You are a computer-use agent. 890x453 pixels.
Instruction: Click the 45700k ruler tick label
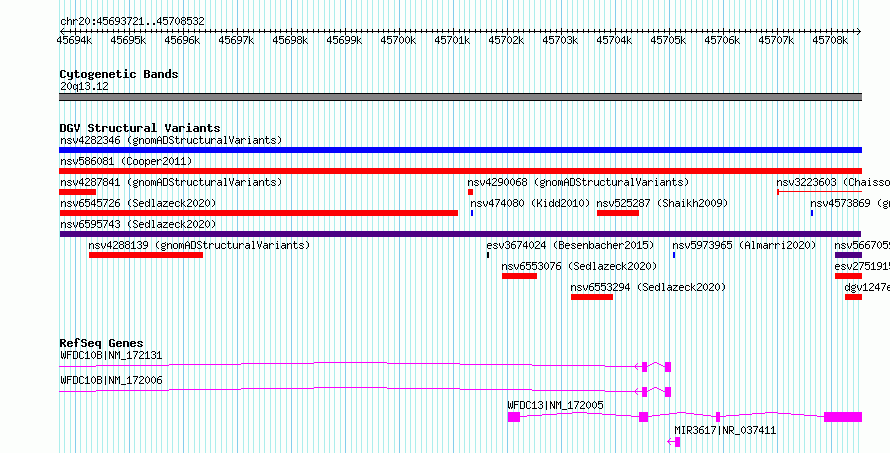[x=398, y=40]
